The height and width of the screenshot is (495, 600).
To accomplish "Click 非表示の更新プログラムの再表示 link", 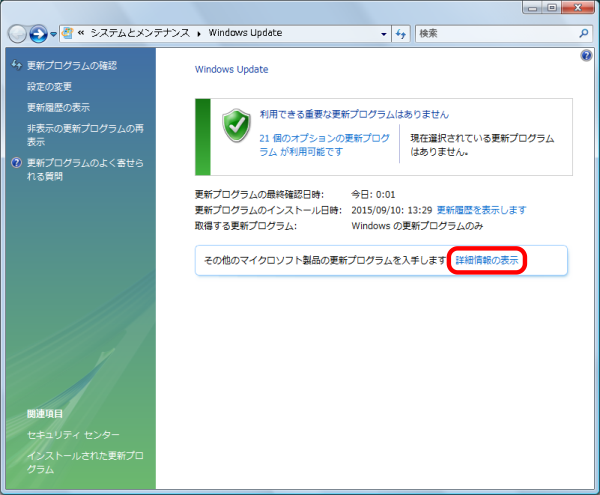I will 85,135.
